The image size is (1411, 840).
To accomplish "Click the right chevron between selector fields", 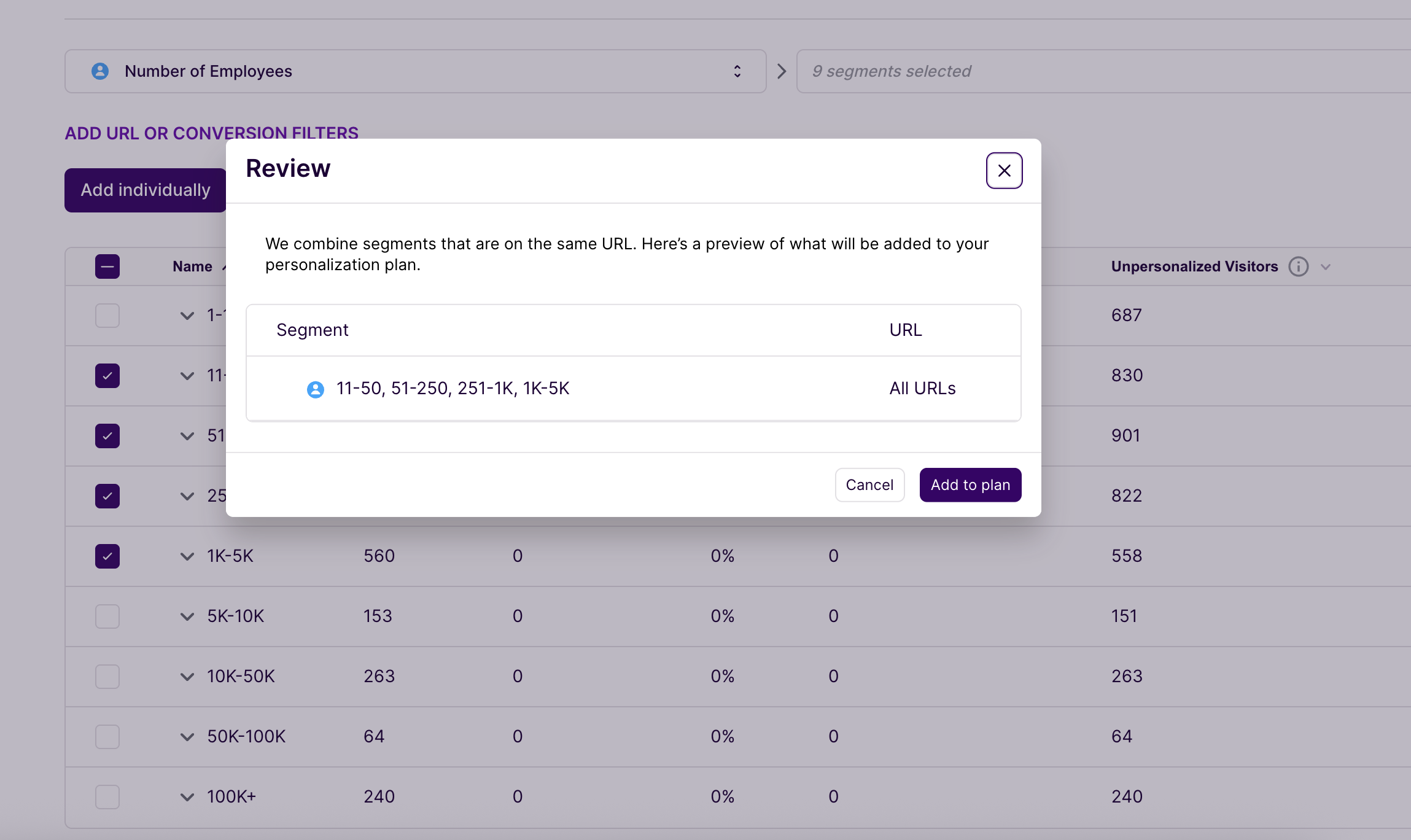I will [782, 71].
